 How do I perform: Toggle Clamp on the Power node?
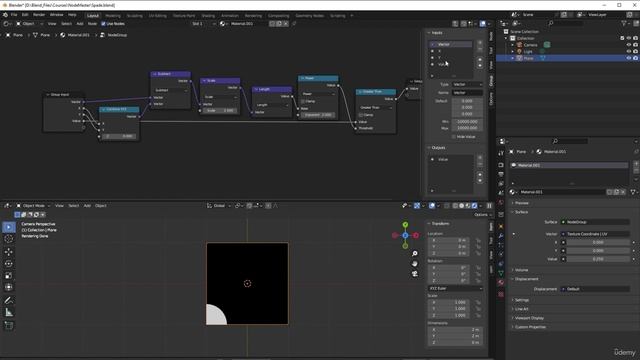(303, 101)
